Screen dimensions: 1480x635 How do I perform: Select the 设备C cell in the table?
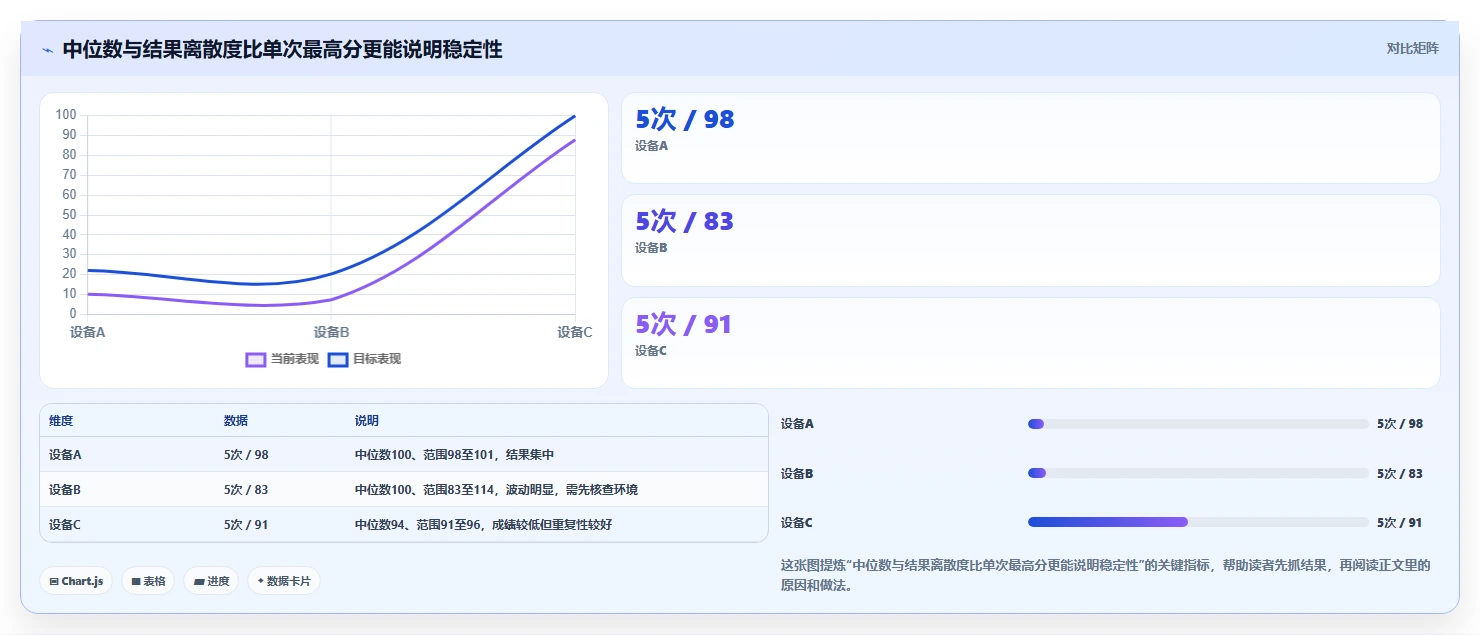pyautogui.click(x=65, y=525)
